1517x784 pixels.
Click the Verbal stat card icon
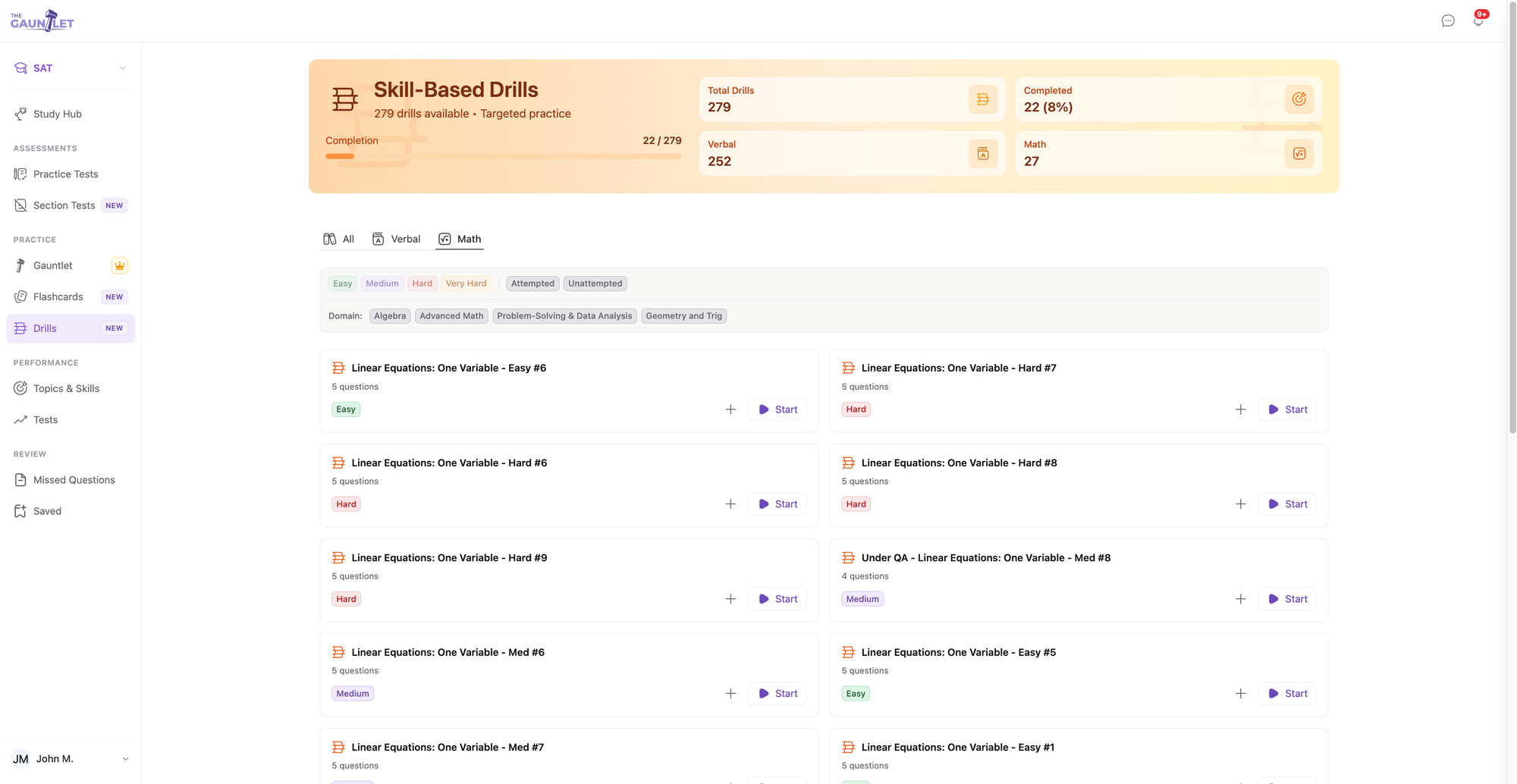(982, 153)
